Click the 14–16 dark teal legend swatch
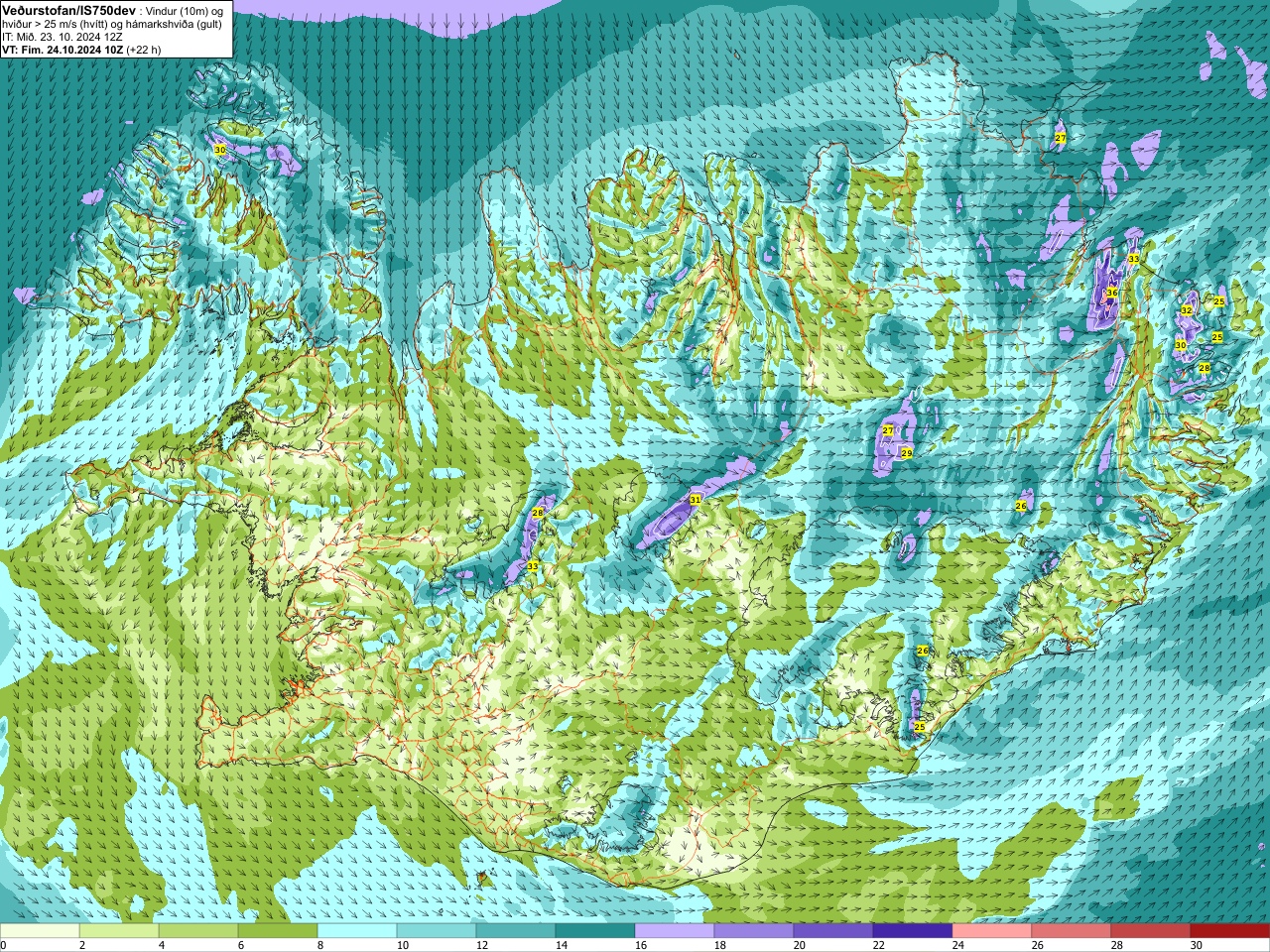The width and height of the screenshot is (1270, 952). coord(595,931)
